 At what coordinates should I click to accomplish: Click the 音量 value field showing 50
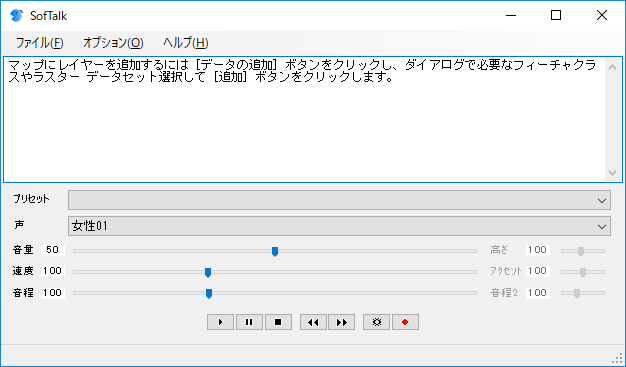click(x=53, y=250)
